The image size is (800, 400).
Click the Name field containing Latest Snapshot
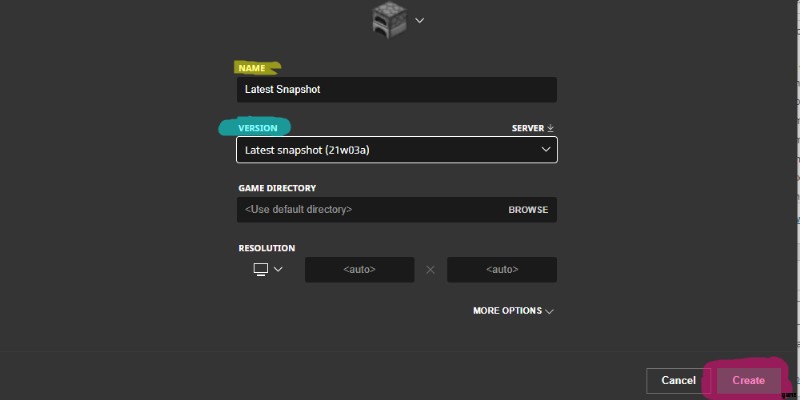tap(396, 89)
